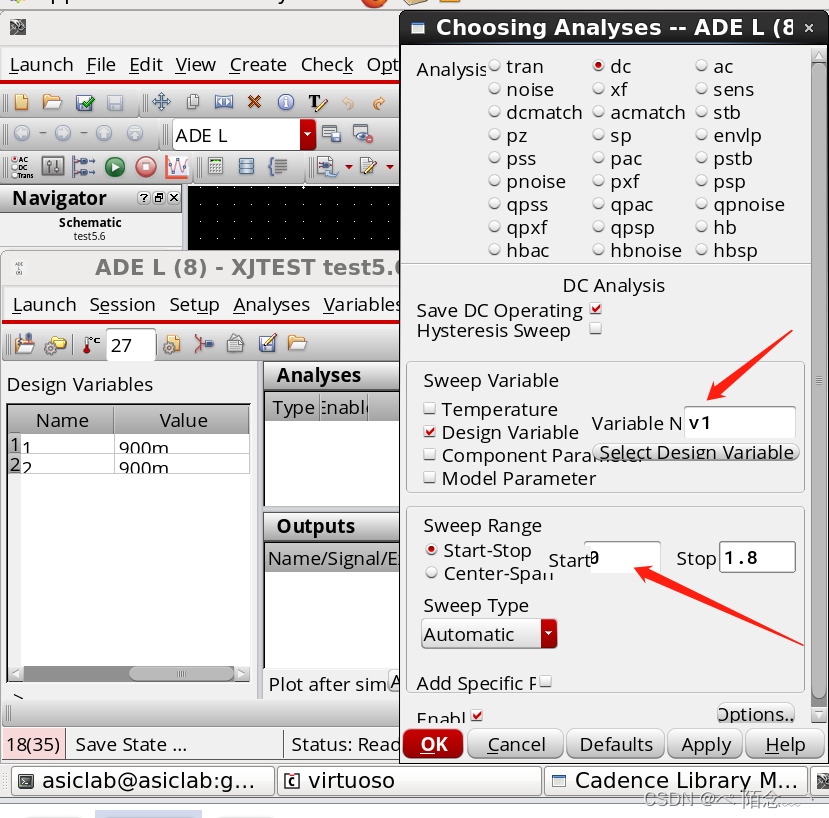Screen dimensions: 829x818
Task: Click Select Design Variable button
Action: pyautogui.click(x=696, y=452)
